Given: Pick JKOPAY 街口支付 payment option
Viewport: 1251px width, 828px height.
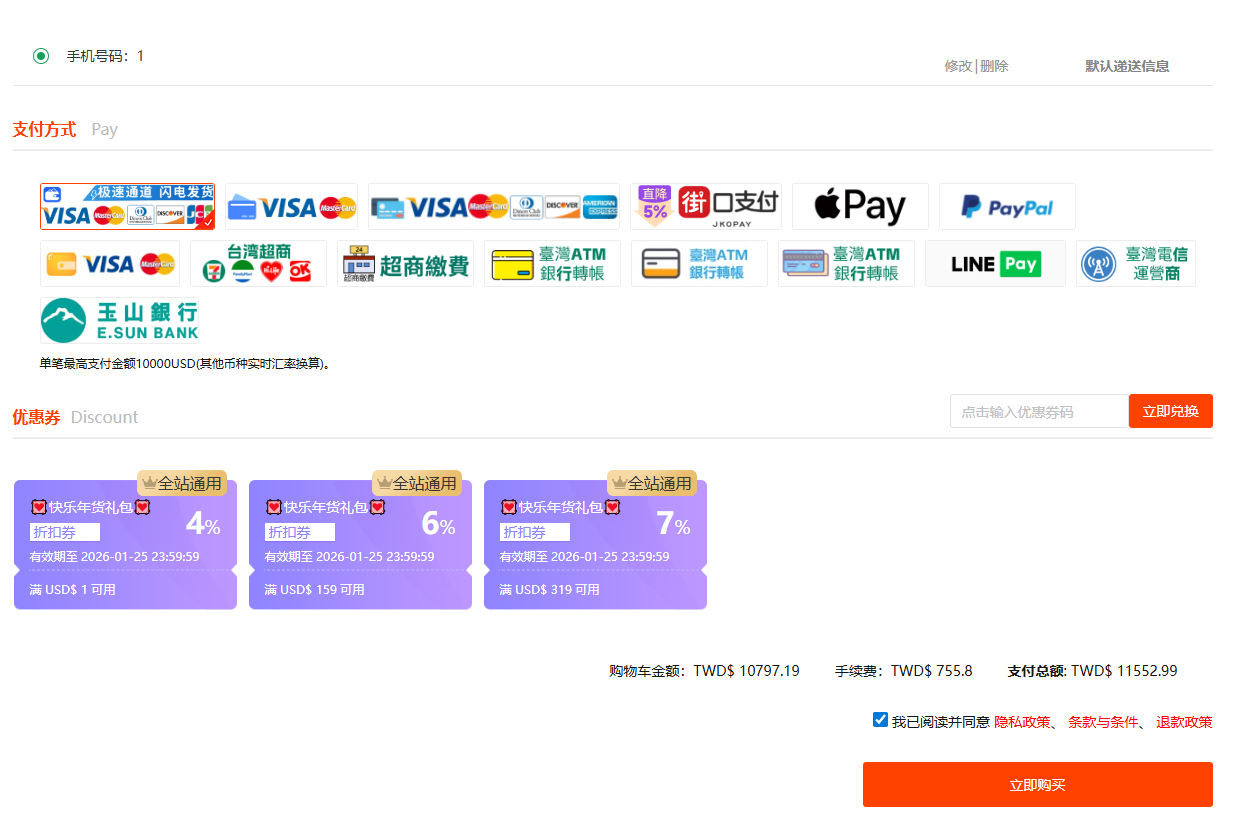Looking at the screenshot, I should [x=708, y=206].
